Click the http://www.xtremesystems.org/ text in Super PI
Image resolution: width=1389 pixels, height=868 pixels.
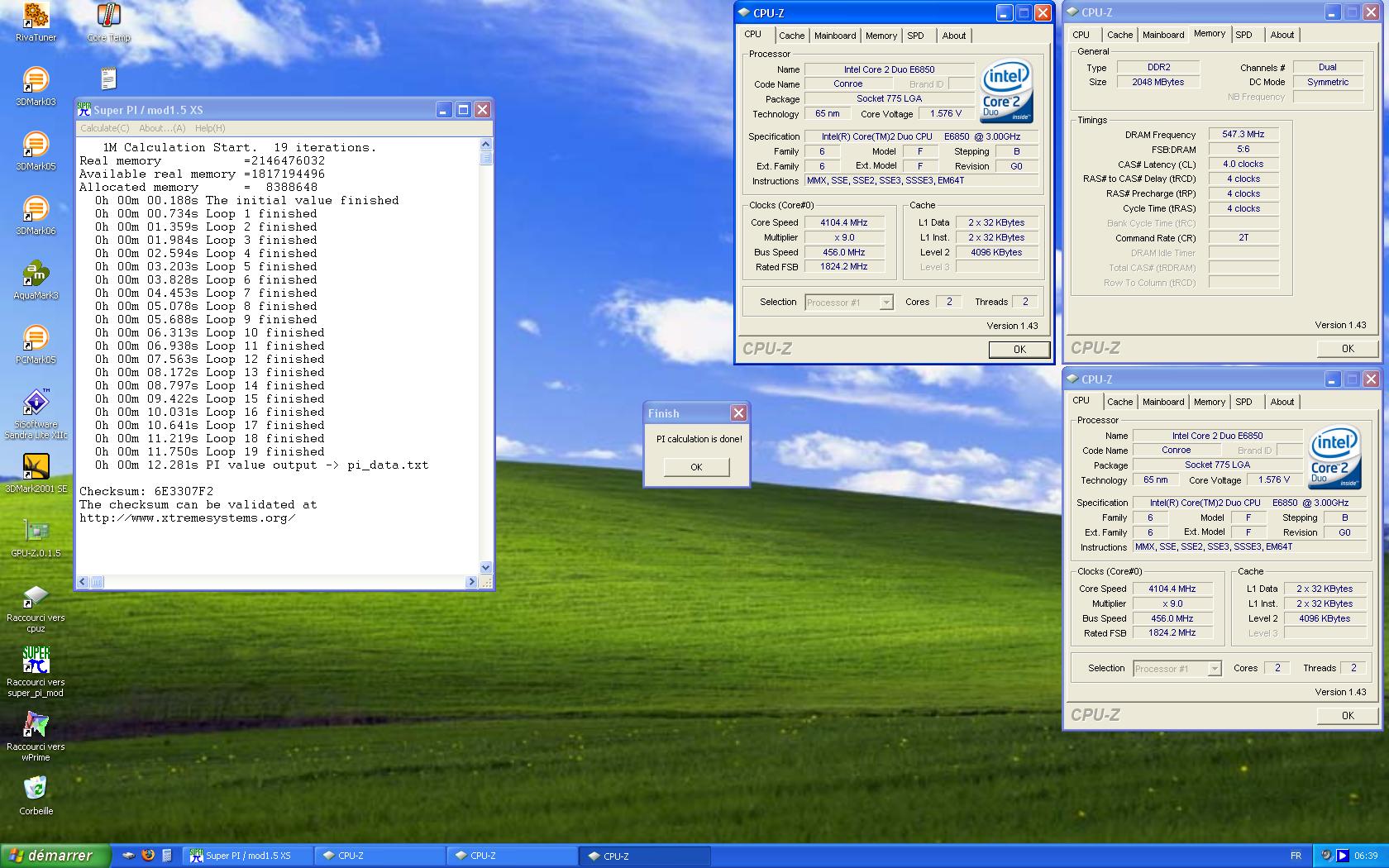coord(187,517)
